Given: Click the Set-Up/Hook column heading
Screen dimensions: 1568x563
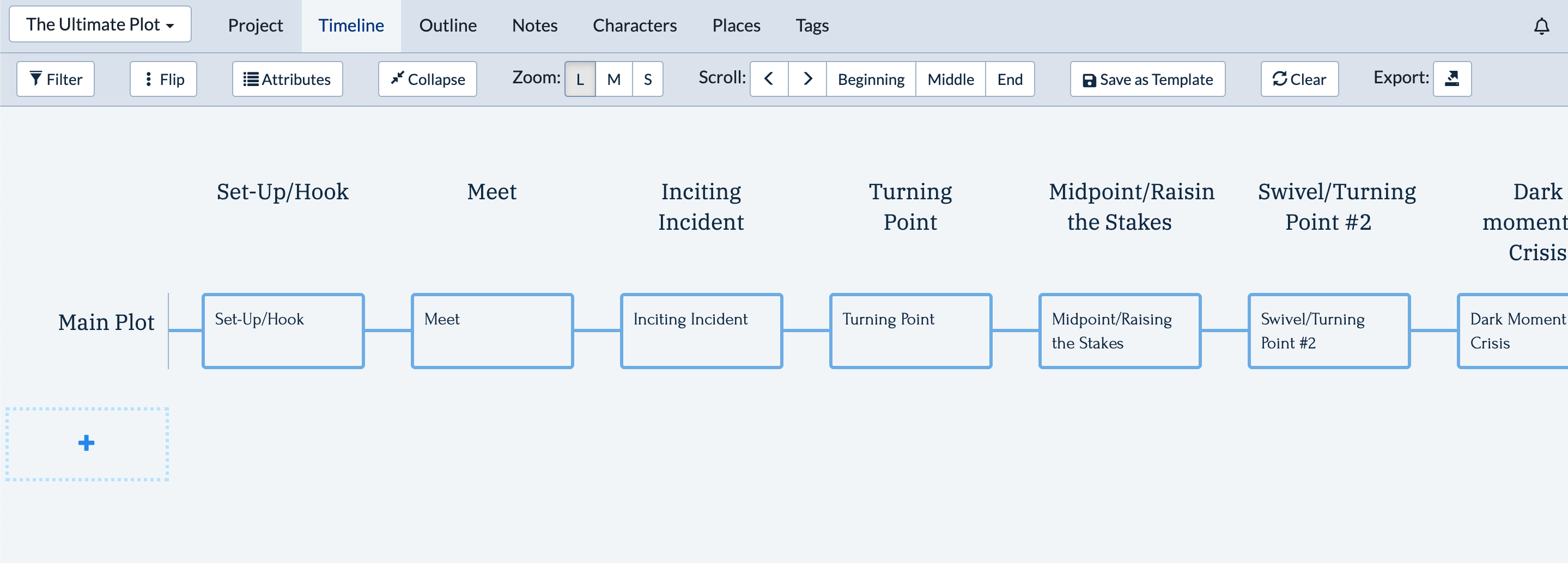Looking at the screenshot, I should coord(282,192).
